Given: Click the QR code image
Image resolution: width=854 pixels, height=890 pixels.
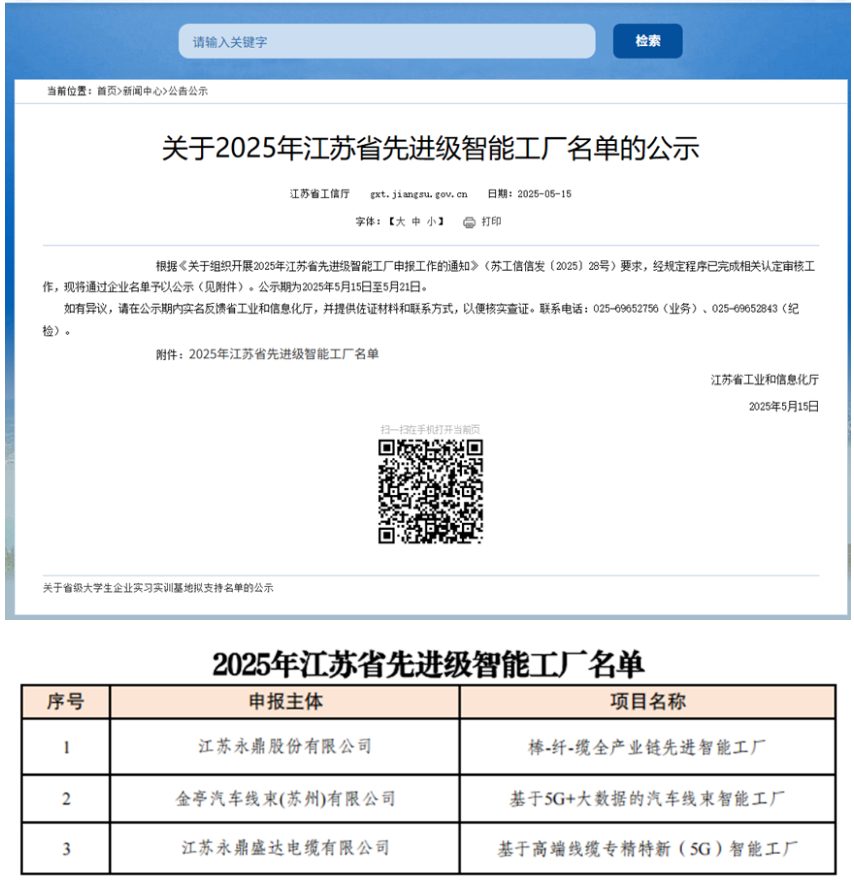Looking at the screenshot, I should [430, 492].
